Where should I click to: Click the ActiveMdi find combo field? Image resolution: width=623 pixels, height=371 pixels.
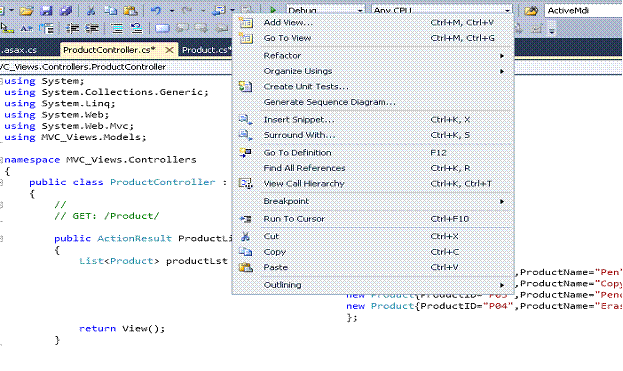[583, 10]
